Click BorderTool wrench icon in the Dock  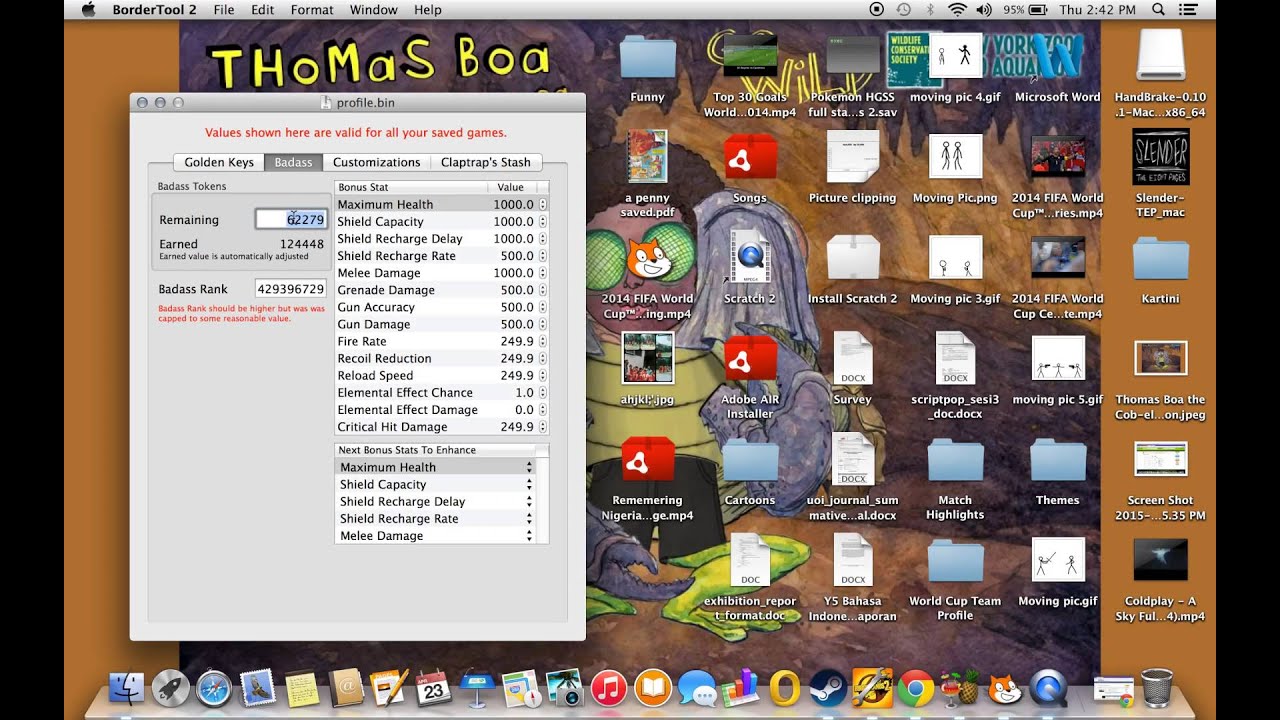pos(872,688)
